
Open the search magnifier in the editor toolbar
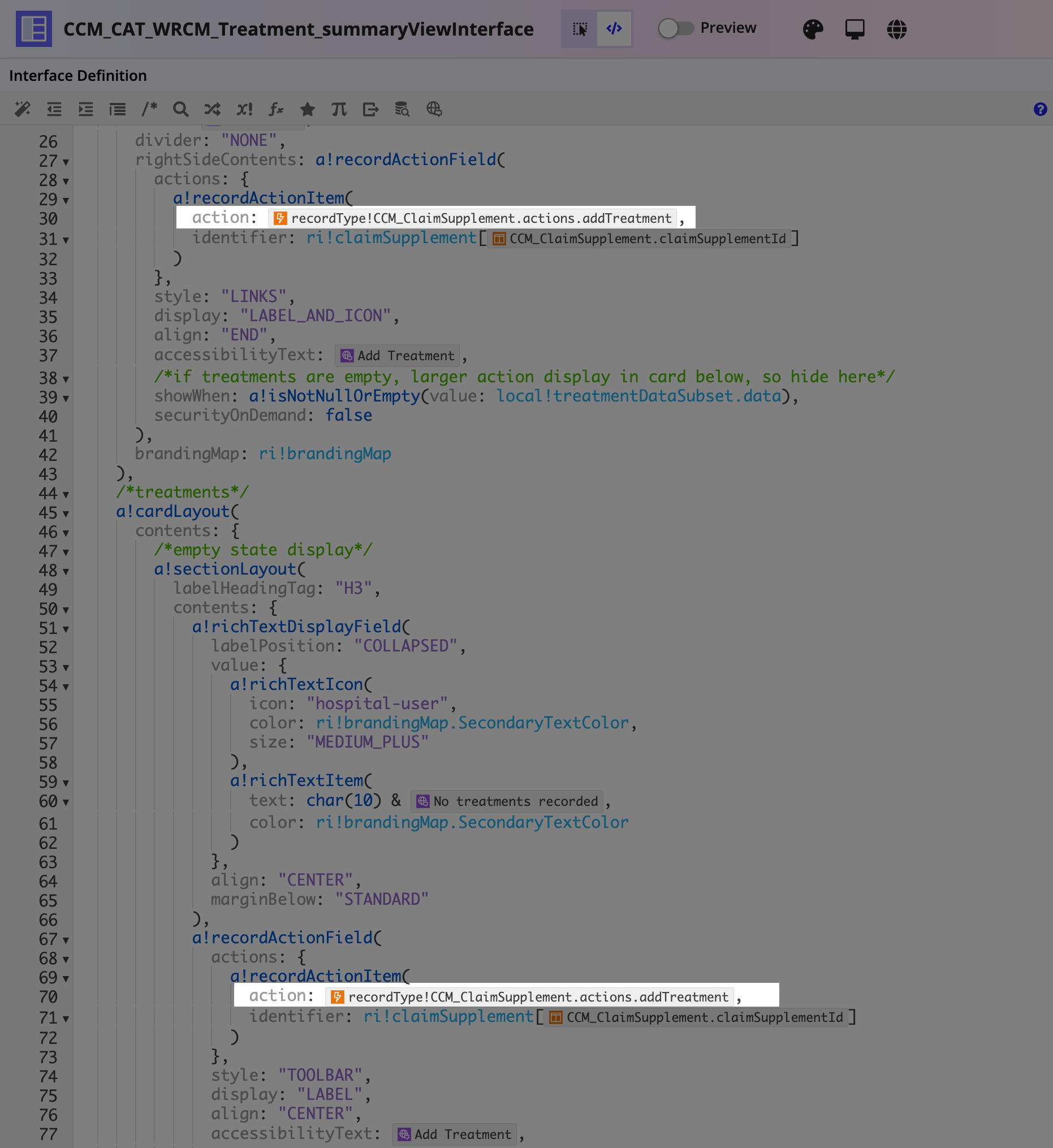(x=180, y=109)
